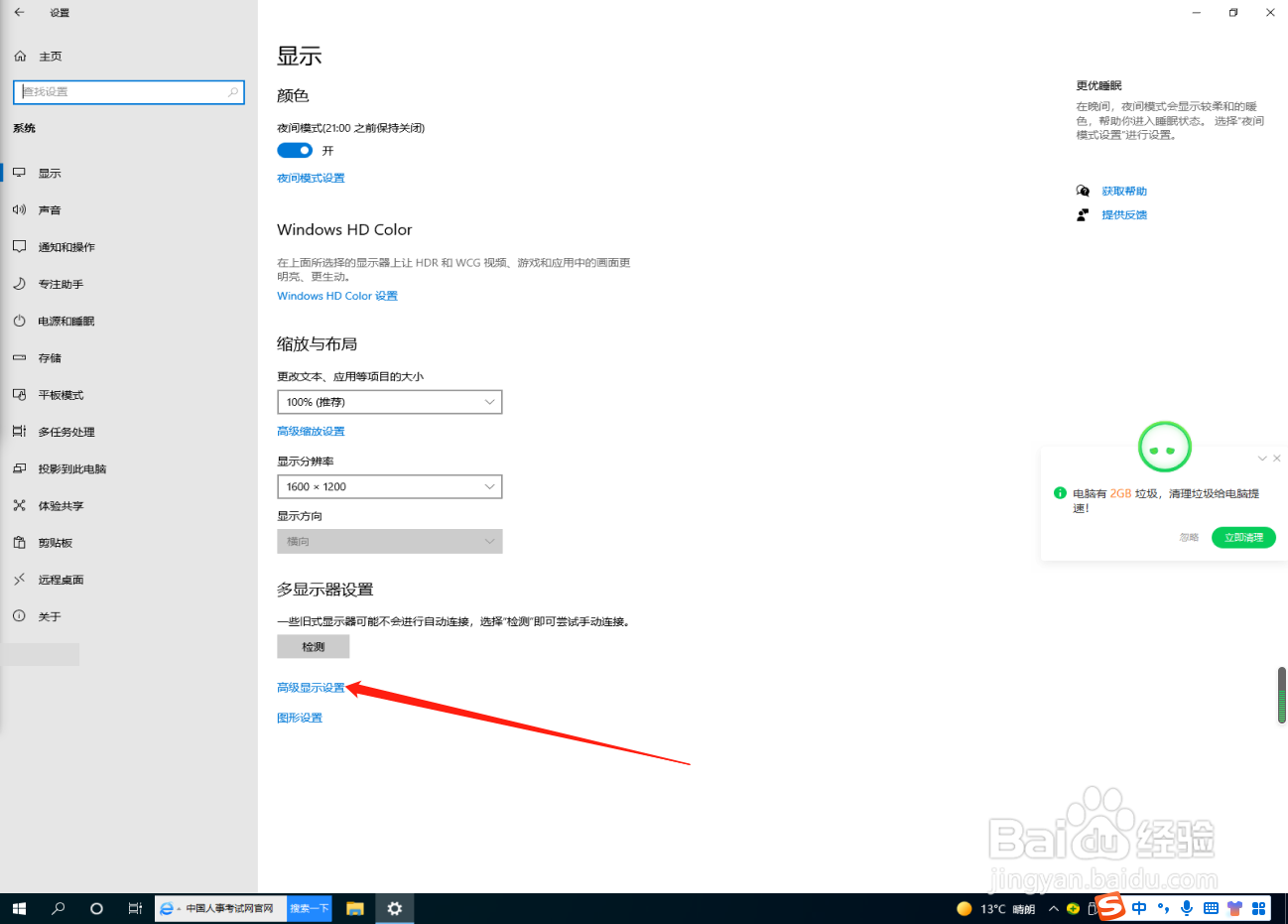The width and height of the screenshot is (1288, 924).
Task: Open 专注助手 in sidebar
Action: pos(61,285)
